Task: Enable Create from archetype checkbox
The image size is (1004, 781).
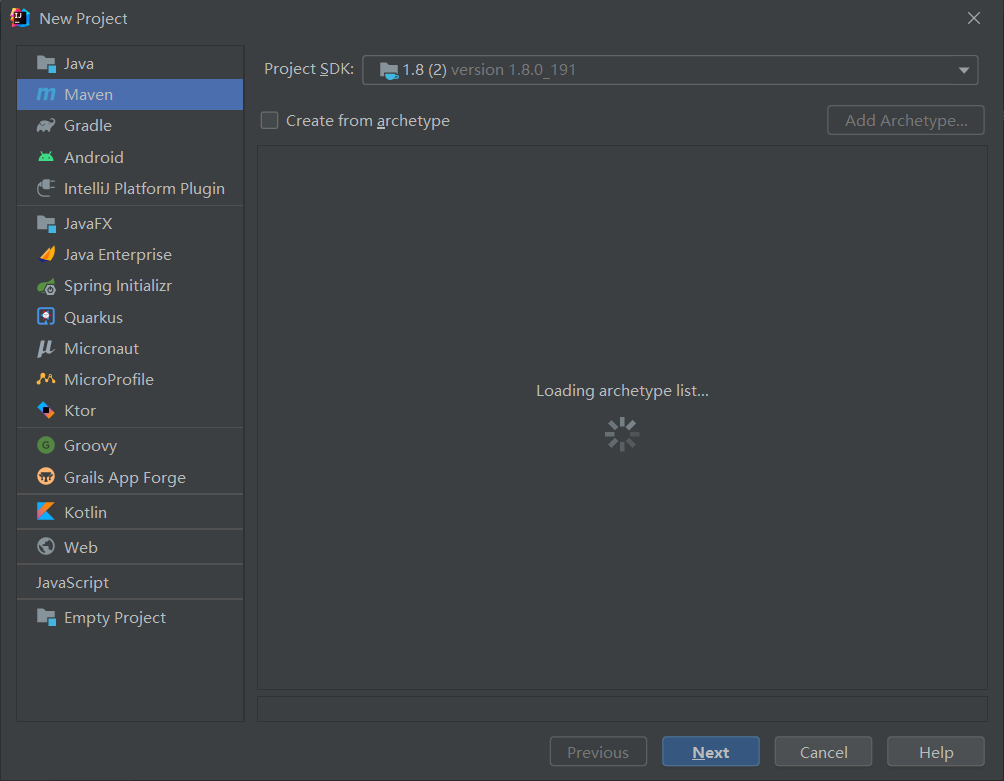Action: pos(270,120)
